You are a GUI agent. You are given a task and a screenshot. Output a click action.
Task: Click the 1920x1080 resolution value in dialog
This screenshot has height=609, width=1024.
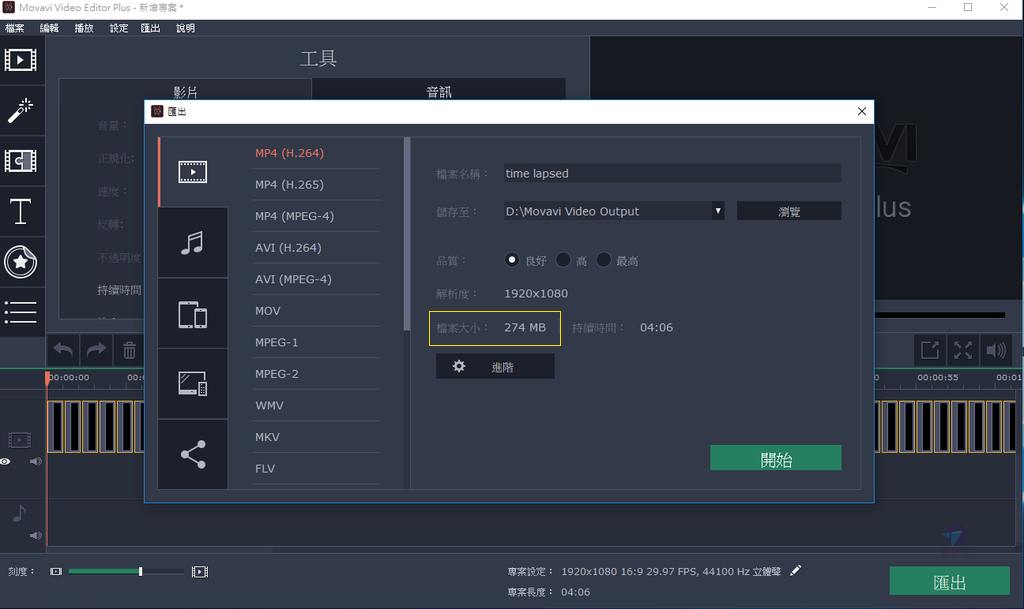point(536,294)
